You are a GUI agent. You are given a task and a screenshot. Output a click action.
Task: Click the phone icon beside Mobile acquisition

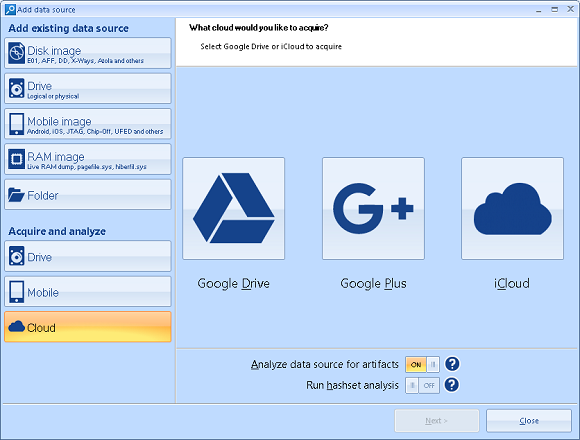click(17, 292)
